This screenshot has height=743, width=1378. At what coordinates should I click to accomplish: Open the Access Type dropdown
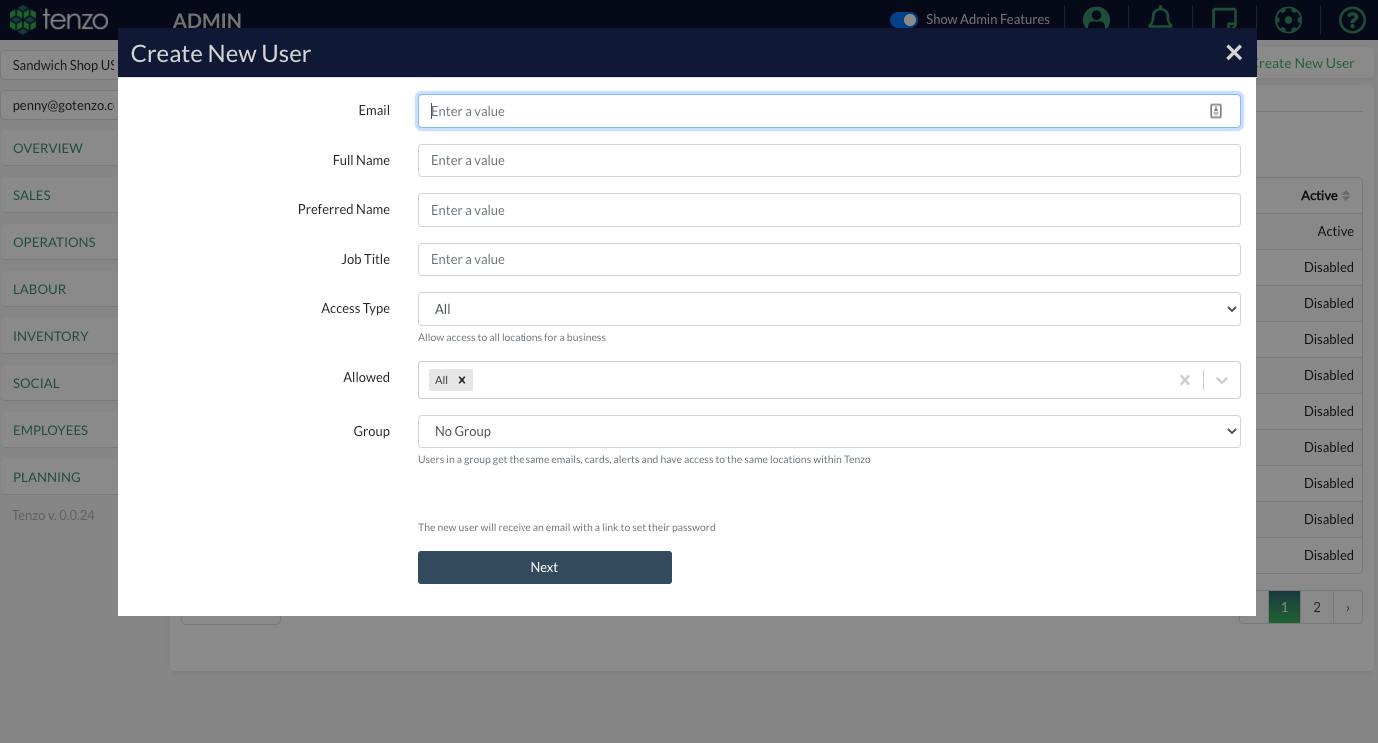(829, 309)
